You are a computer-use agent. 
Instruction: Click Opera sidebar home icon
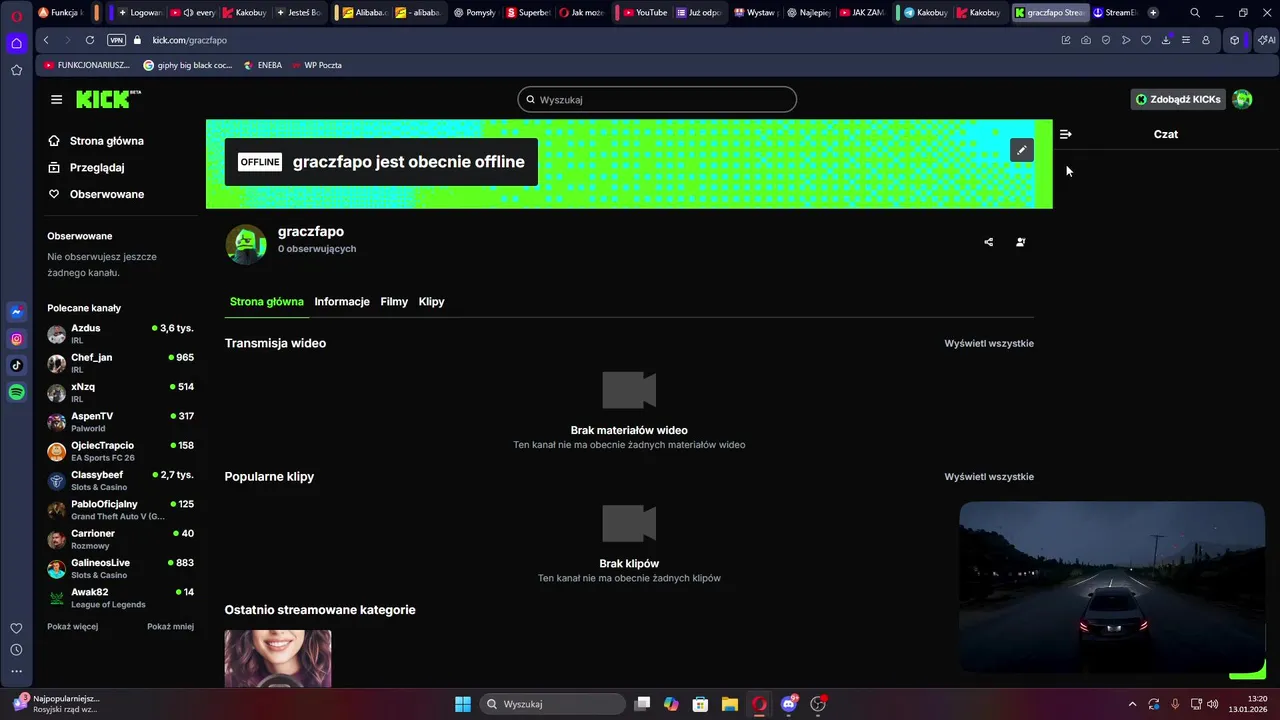click(17, 43)
